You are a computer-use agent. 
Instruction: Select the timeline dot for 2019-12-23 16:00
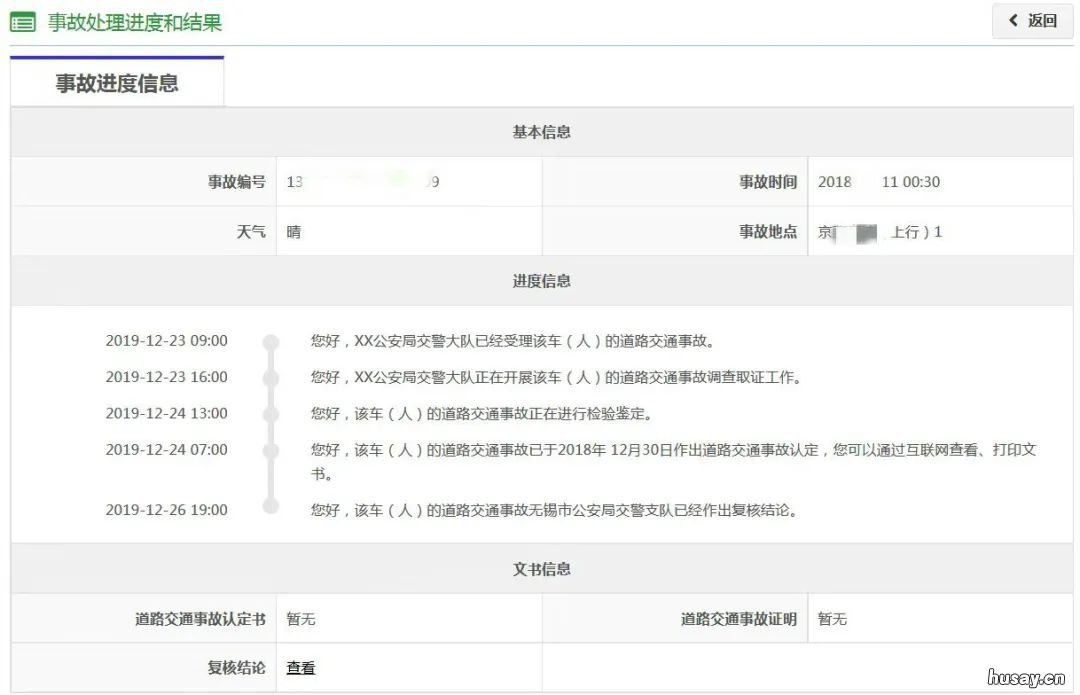pyautogui.click(x=270, y=378)
